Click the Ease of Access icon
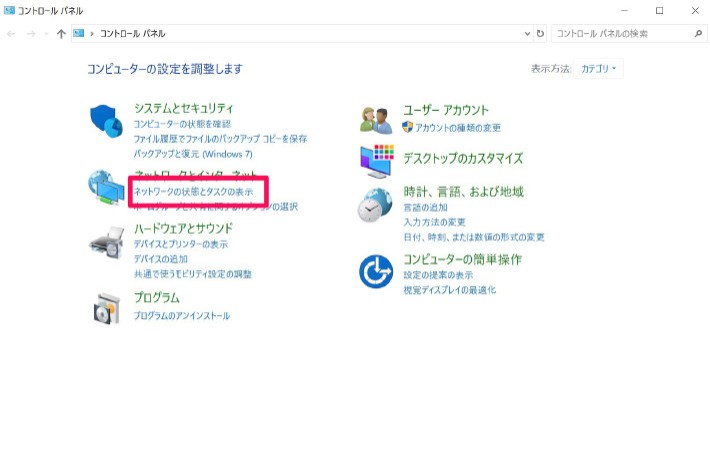Screen dimensions: 710x451 [376, 271]
